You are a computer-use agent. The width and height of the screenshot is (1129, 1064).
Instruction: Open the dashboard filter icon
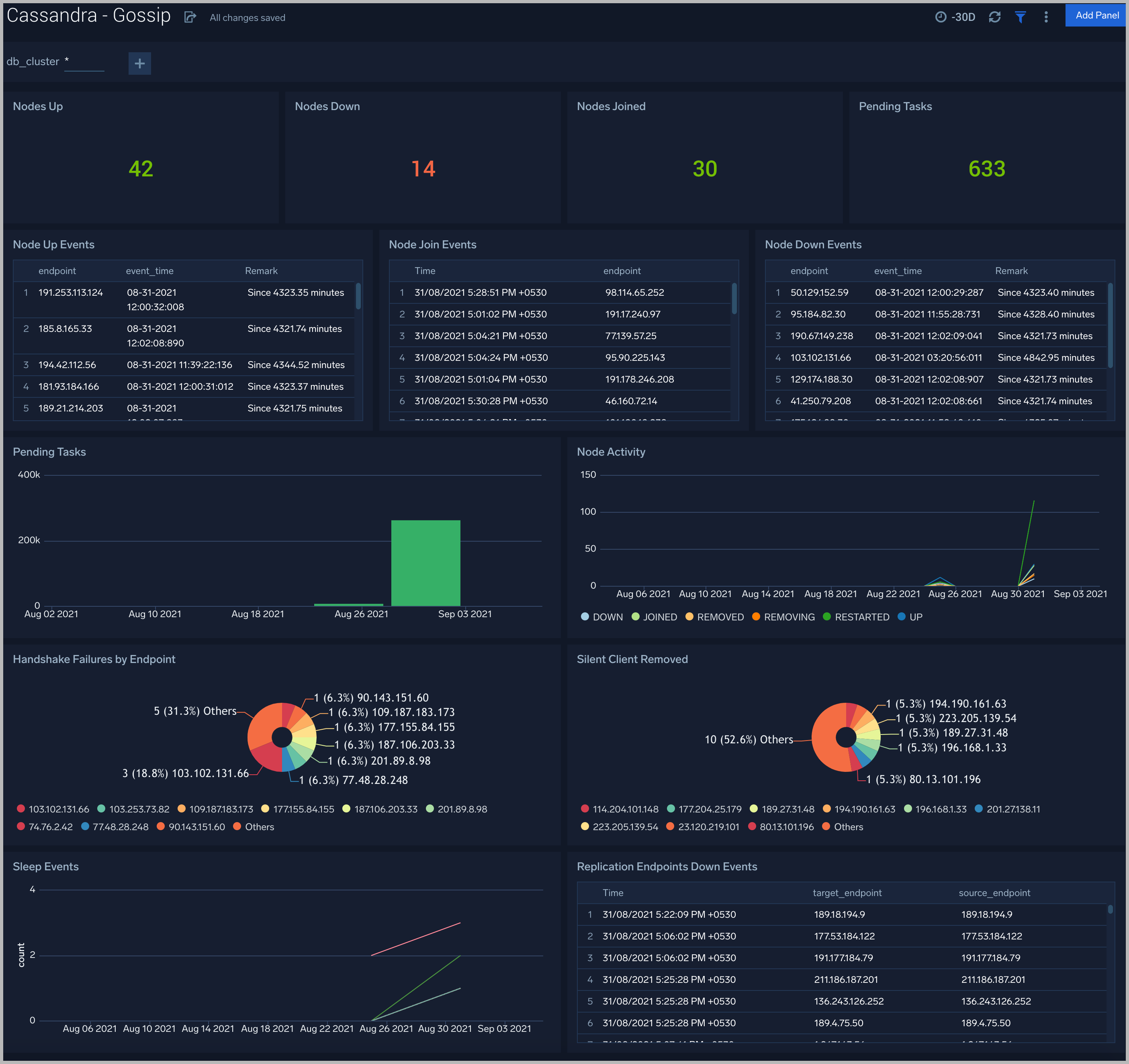point(1021,17)
